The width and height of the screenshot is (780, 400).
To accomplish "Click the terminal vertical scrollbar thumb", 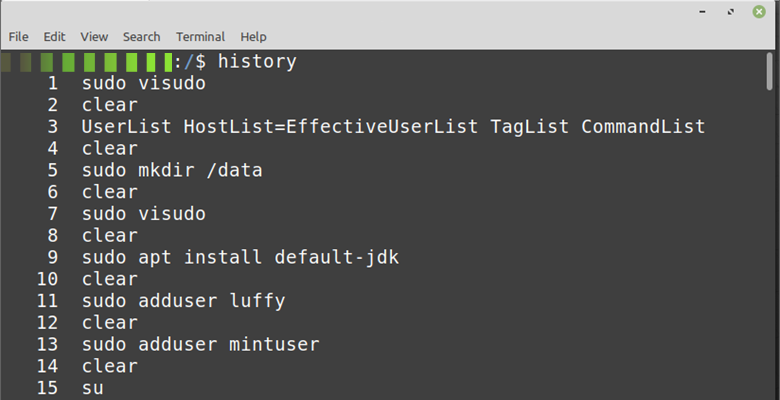I will tap(770, 72).
